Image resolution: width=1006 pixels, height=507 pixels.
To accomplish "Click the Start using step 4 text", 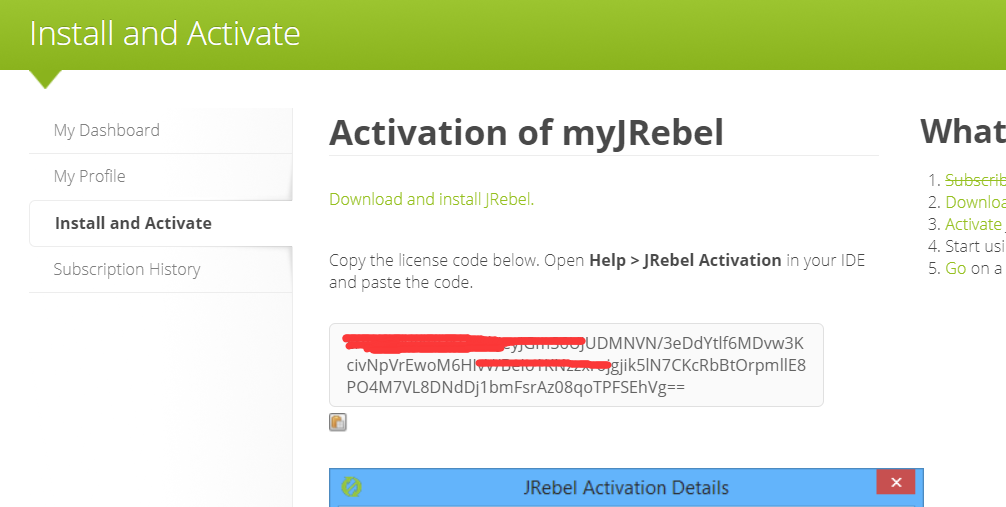I will coord(975,246).
